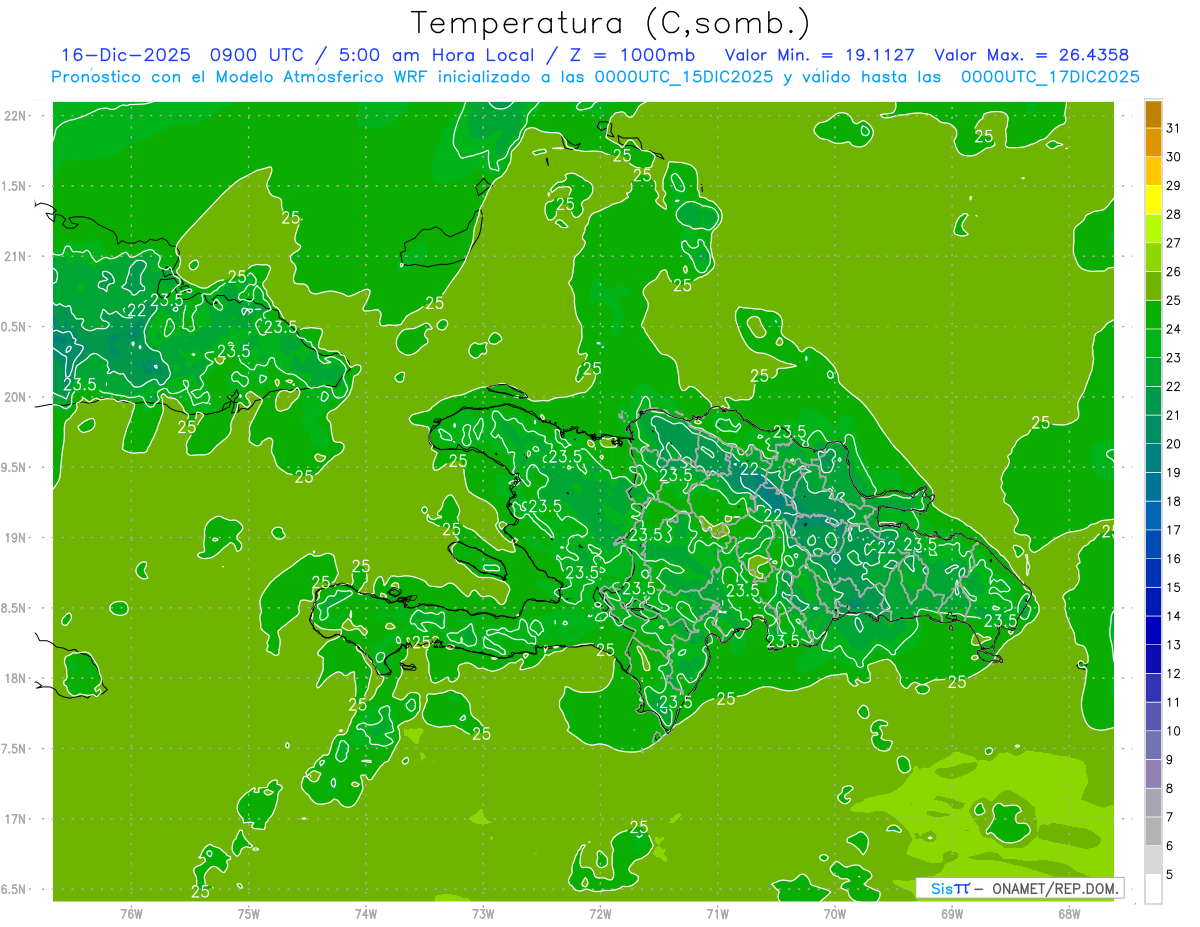Click the color scale value 27

tap(1173, 243)
